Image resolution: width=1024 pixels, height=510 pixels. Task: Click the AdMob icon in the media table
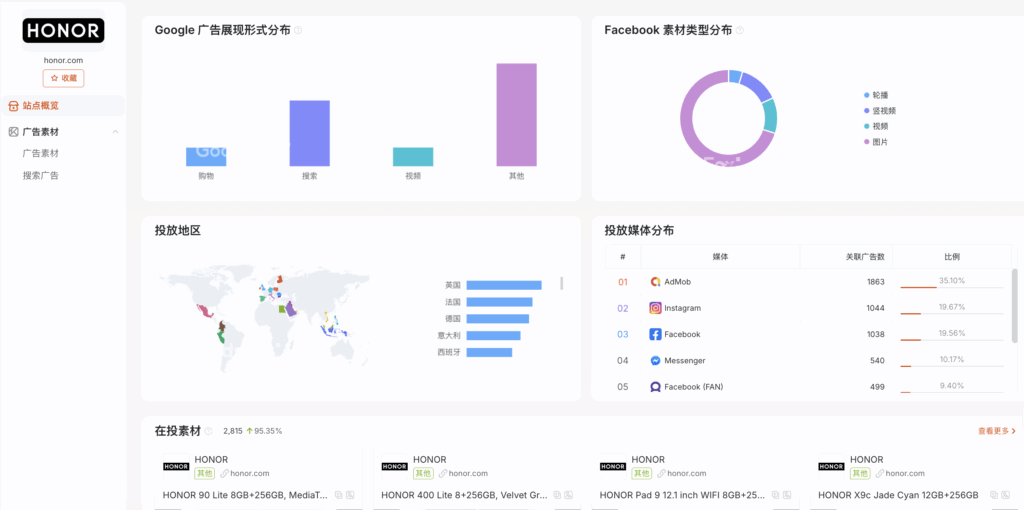tap(656, 281)
